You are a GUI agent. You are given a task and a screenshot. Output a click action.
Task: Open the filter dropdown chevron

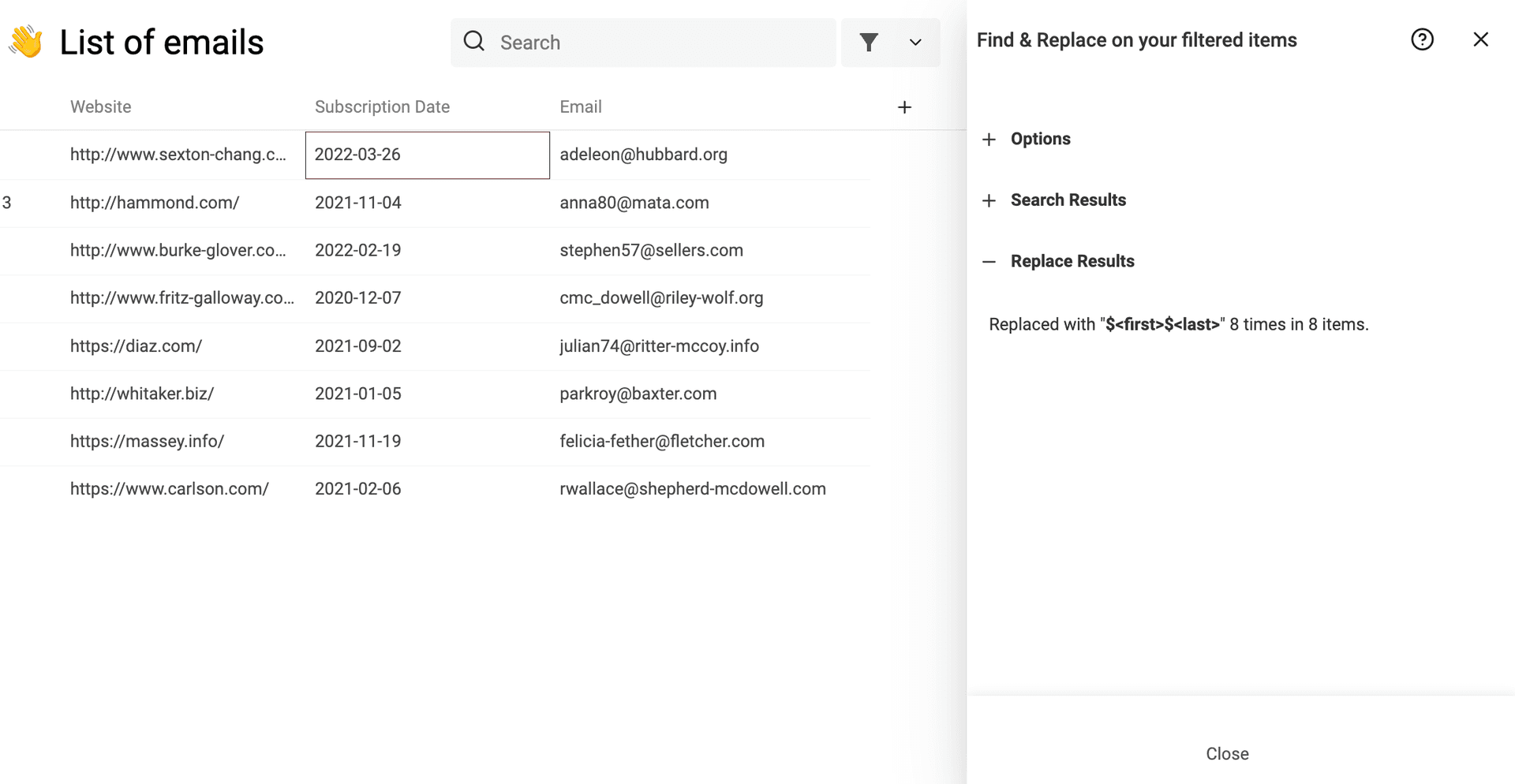[x=915, y=43]
